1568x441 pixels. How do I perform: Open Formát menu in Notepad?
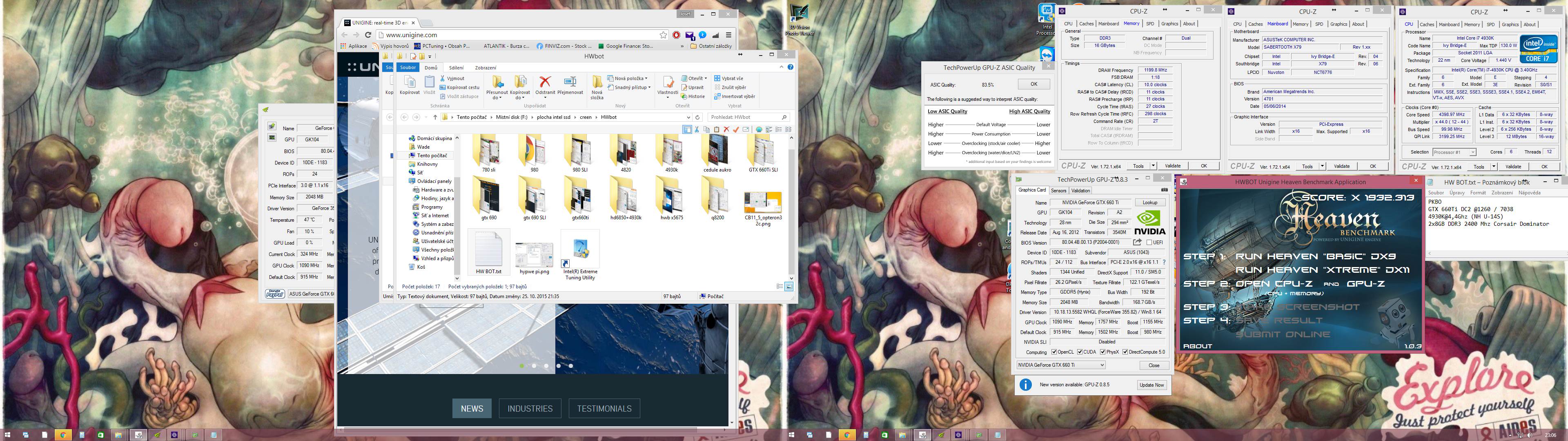pos(1478,192)
